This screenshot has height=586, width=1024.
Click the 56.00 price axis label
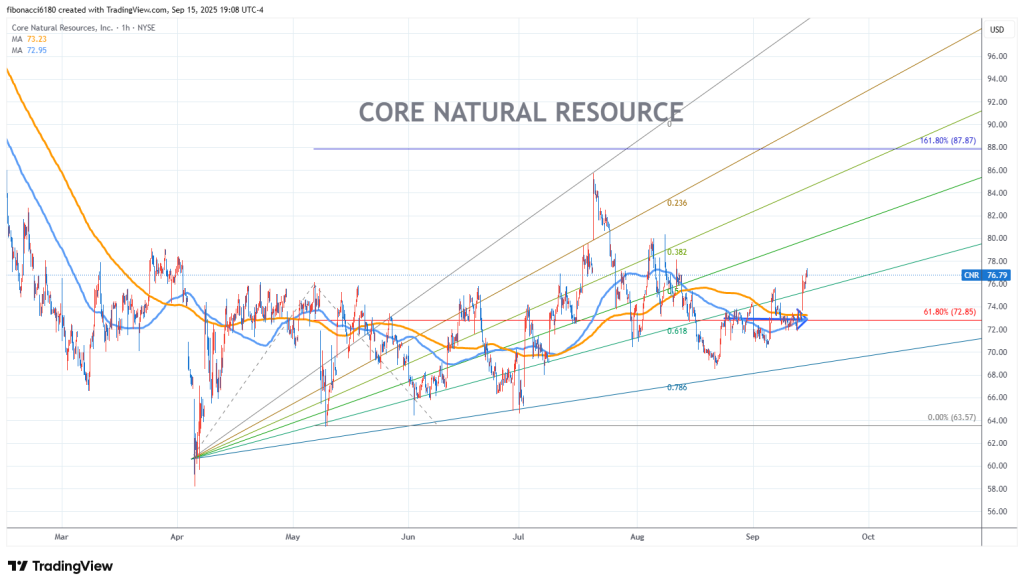(x=997, y=512)
